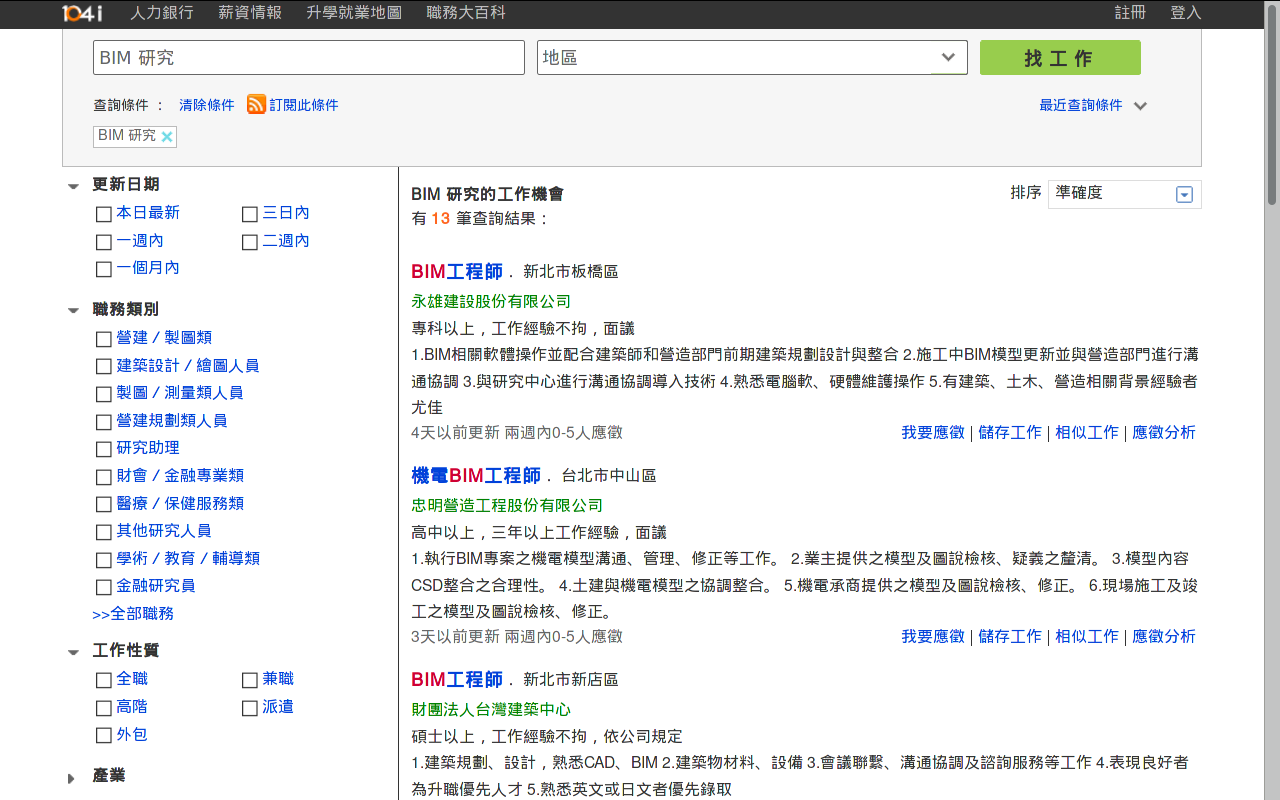The width and height of the screenshot is (1280, 800).
Task: Check the 一個月內 checkbox
Action: 104,269
